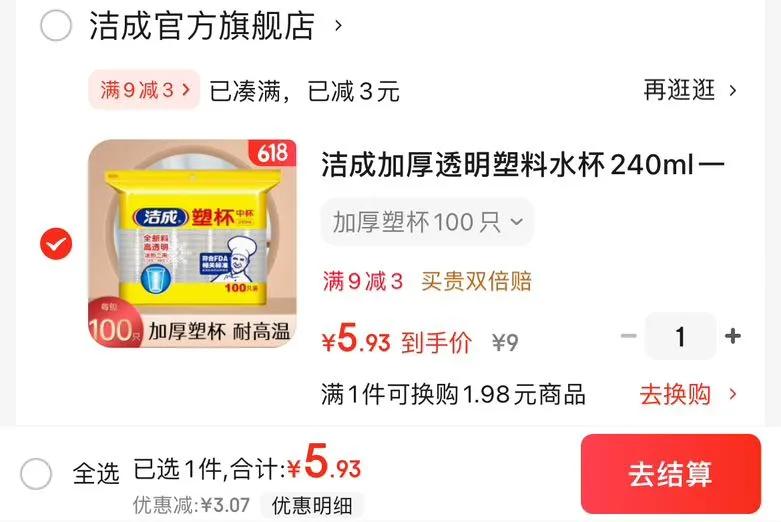Increase quantity with the plus icon
This screenshot has width=781, height=522.
pyautogui.click(x=732, y=336)
